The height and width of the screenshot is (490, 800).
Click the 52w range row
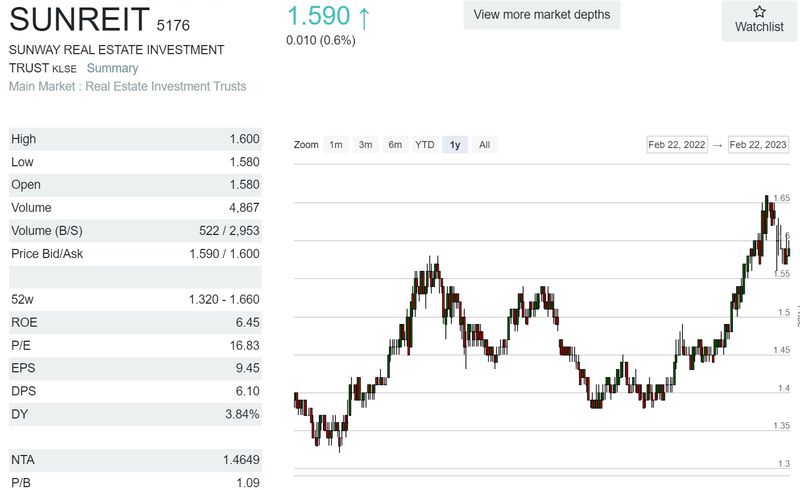coord(135,299)
